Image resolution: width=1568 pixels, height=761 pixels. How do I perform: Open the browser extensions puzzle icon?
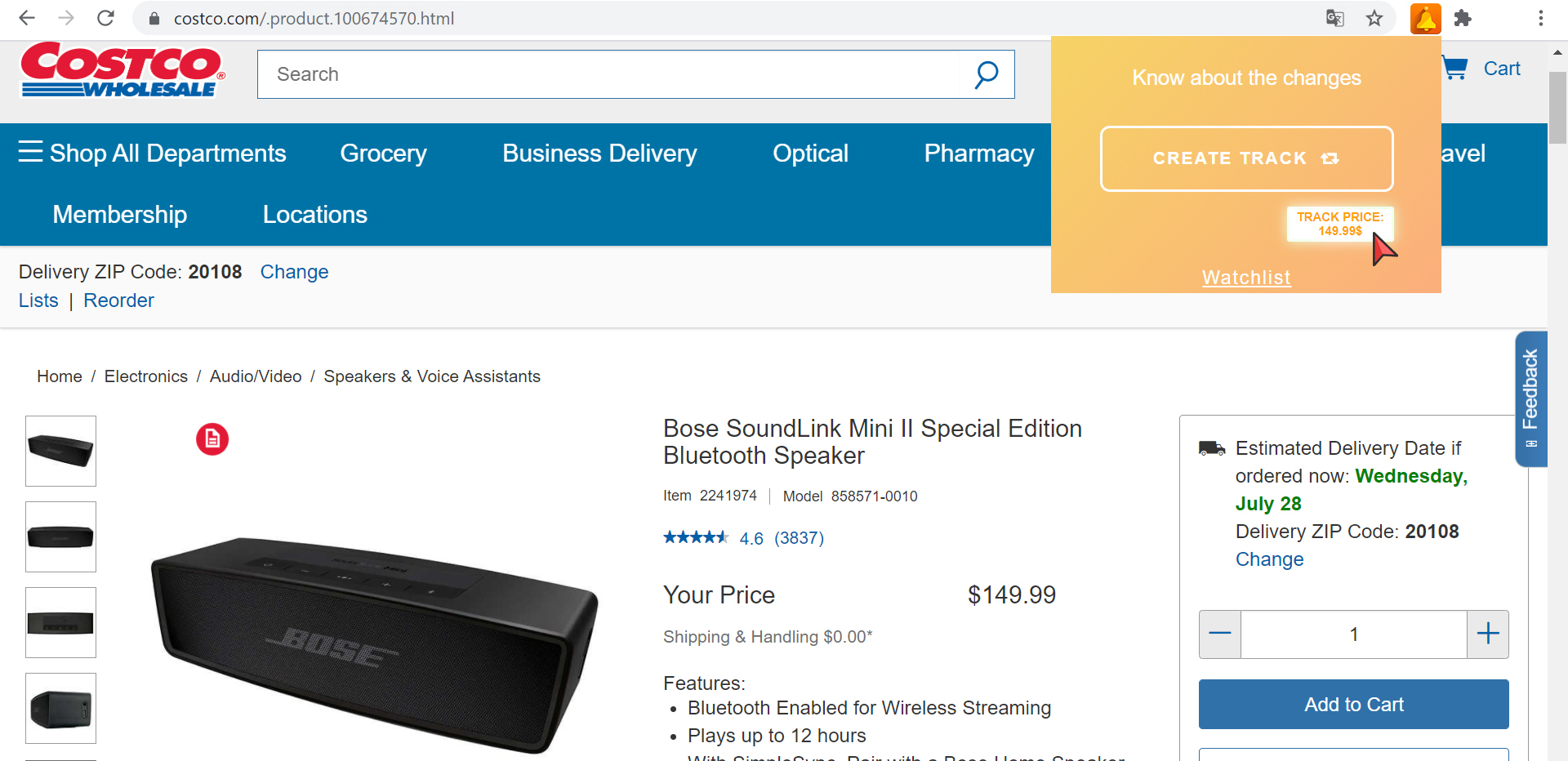[1463, 18]
